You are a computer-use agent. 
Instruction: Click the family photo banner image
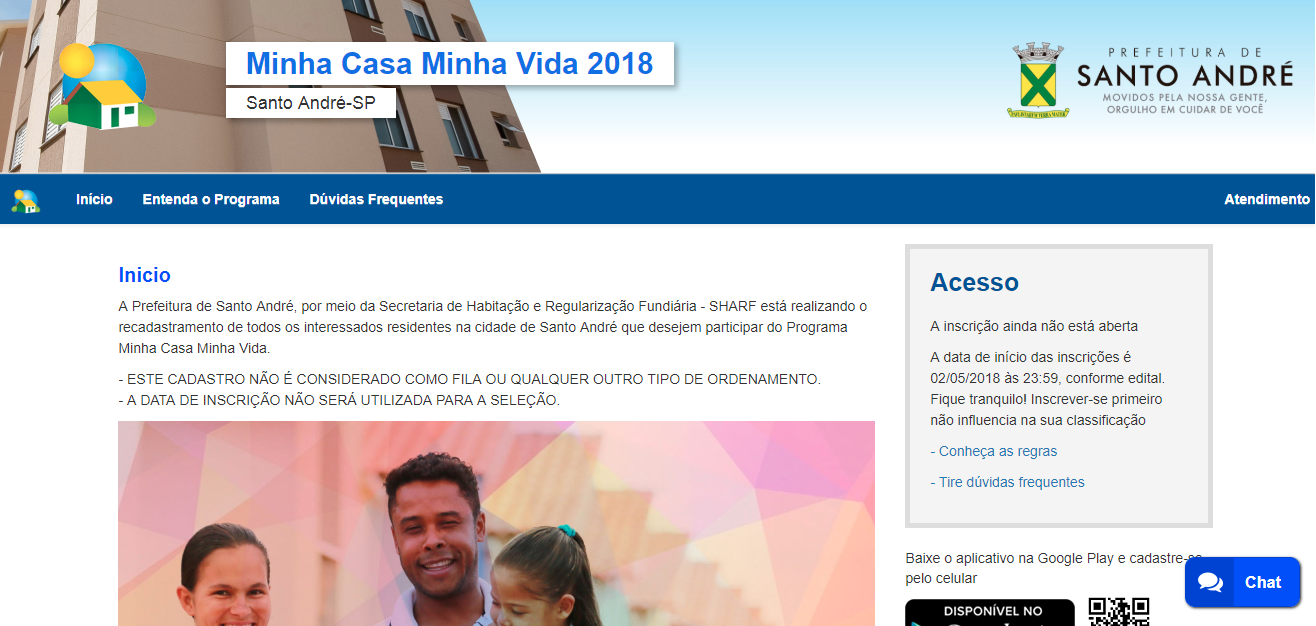(x=496, y=523)
